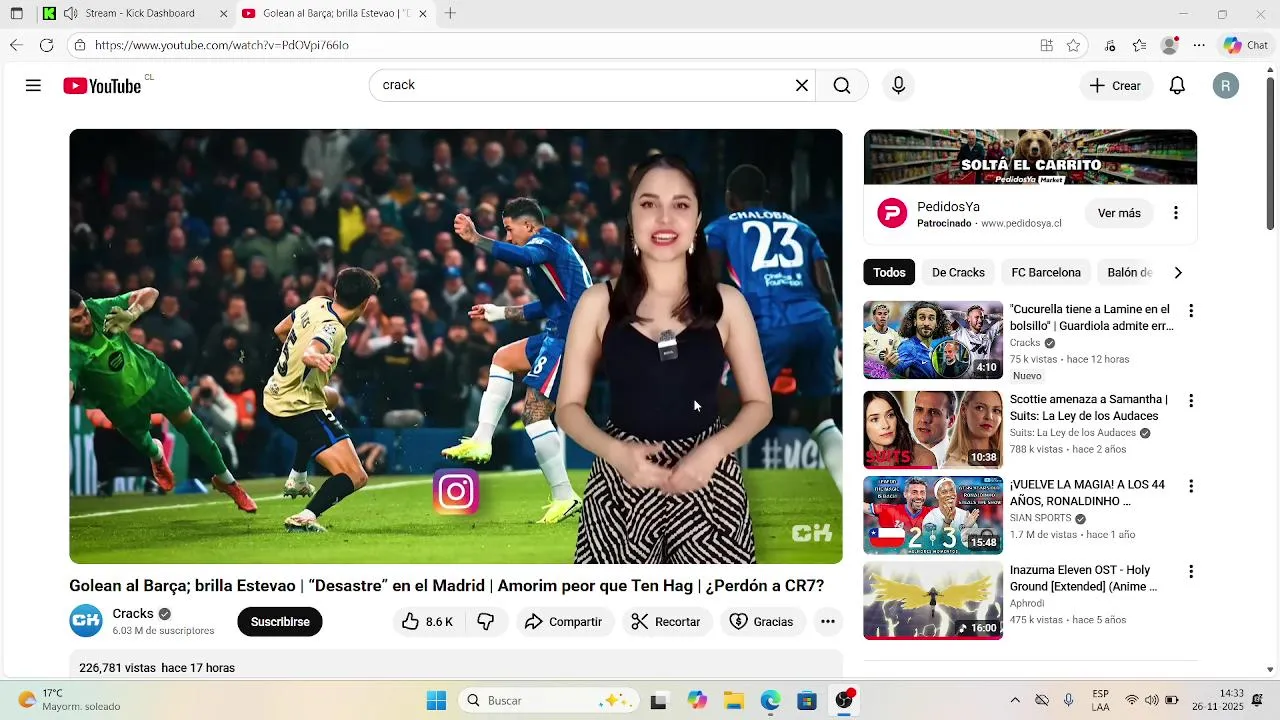Viewport: 1280px width, 720px height.
Task: Click the Solta el Carrito ad banner
Action: (x=1030, y=157)
